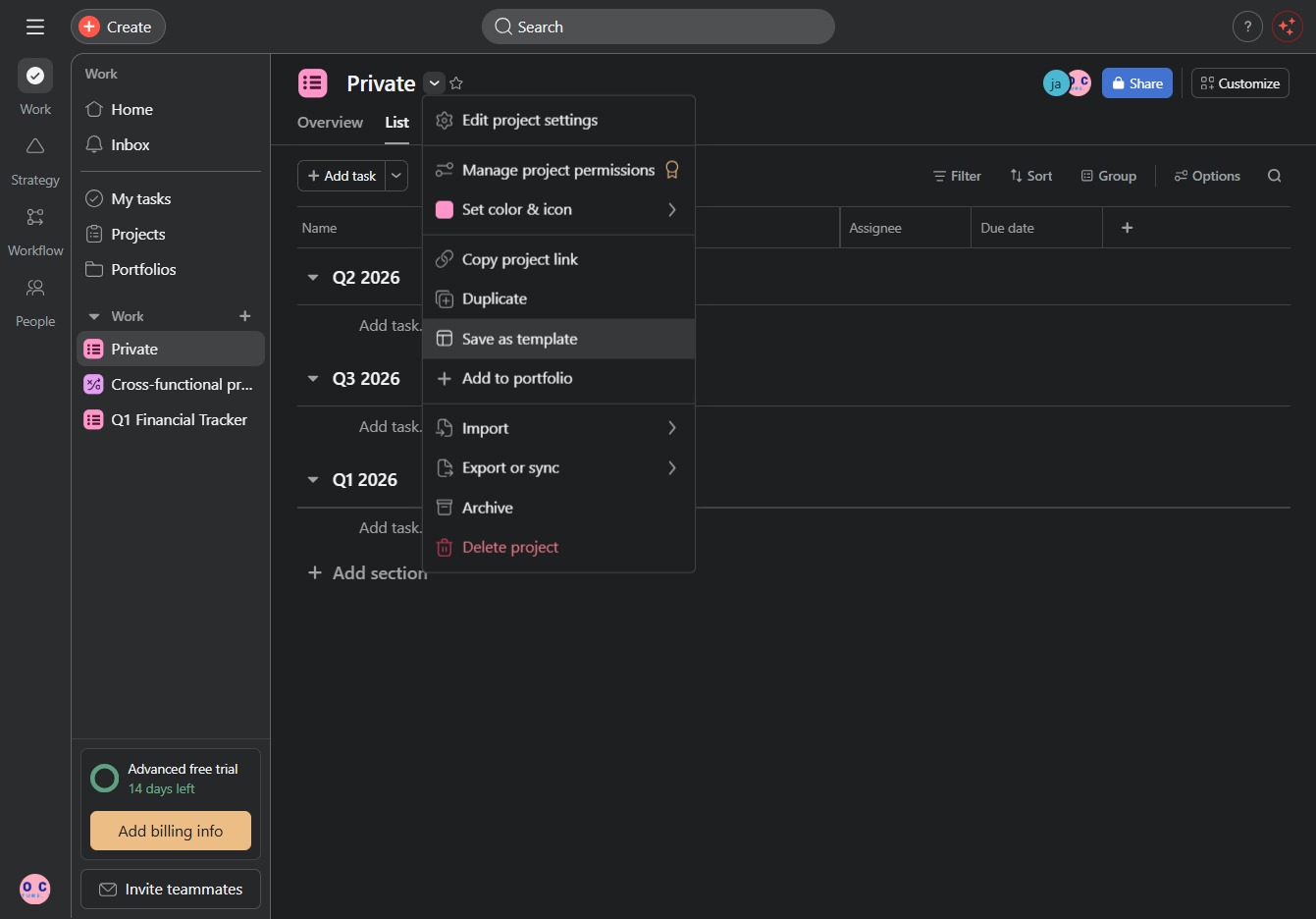The width and height of the screenshot is (1316, 919).
Task: Open the Strategy triangle icon
Action: pyautogui.click(x=35, y=146)
